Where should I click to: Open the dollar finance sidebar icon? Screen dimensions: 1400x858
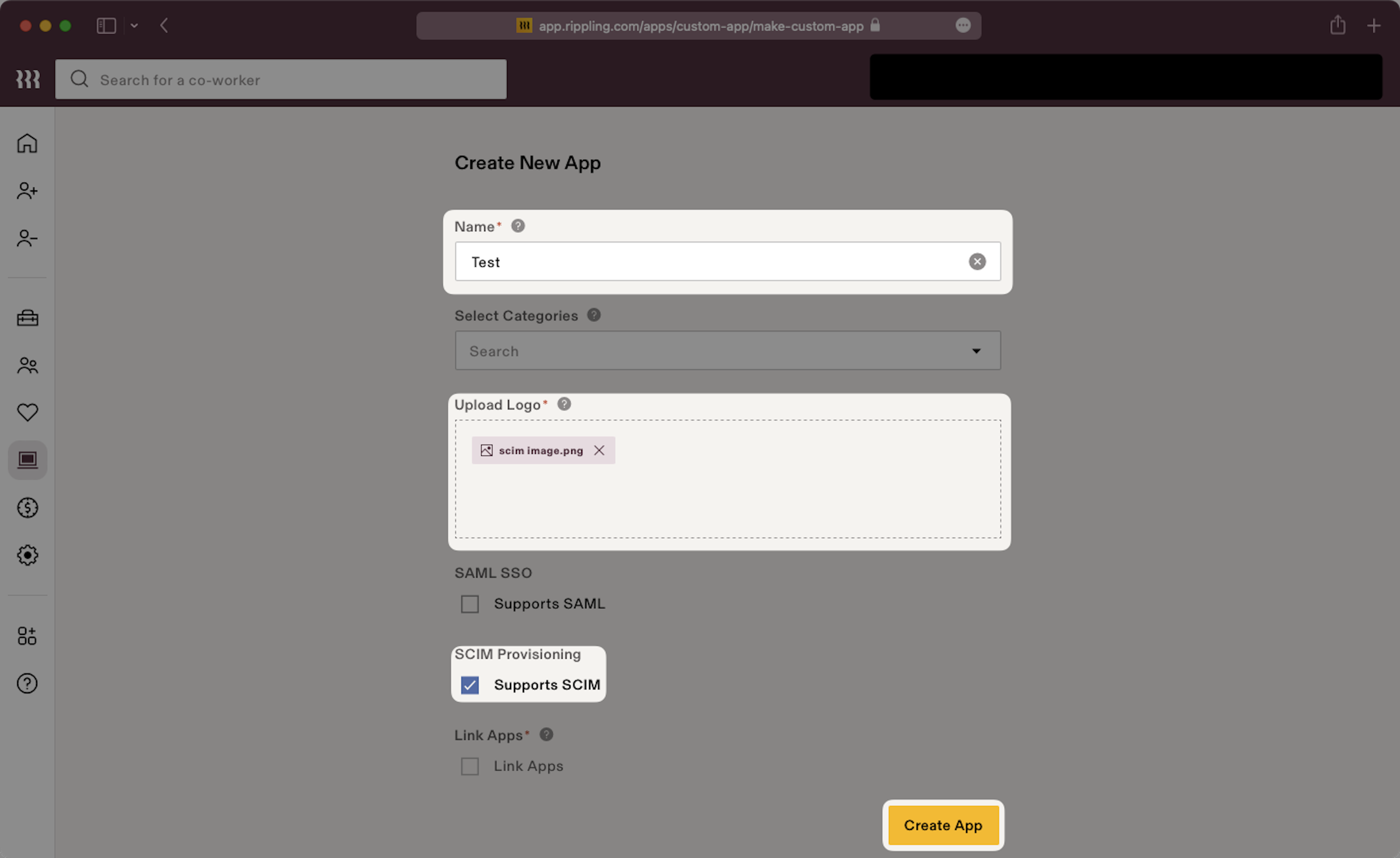tap(27, 508)
